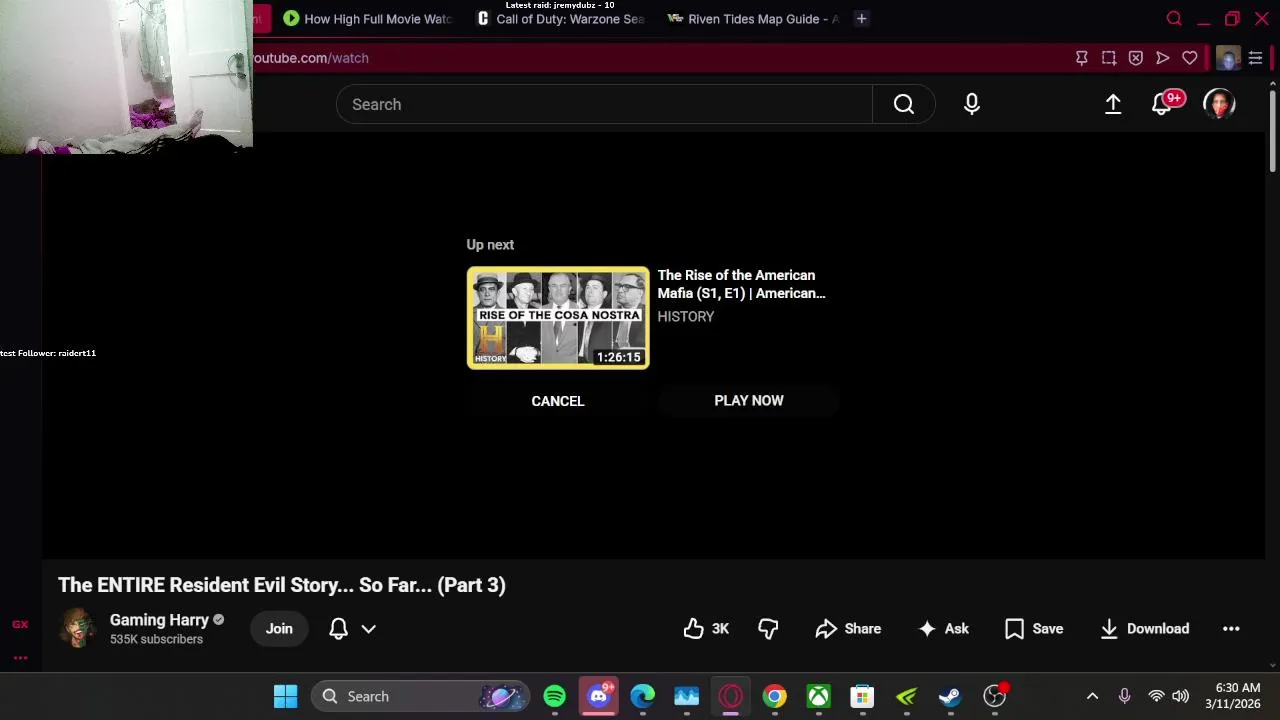
Task: Open system tray microphone indicator
Action: 1124,696
